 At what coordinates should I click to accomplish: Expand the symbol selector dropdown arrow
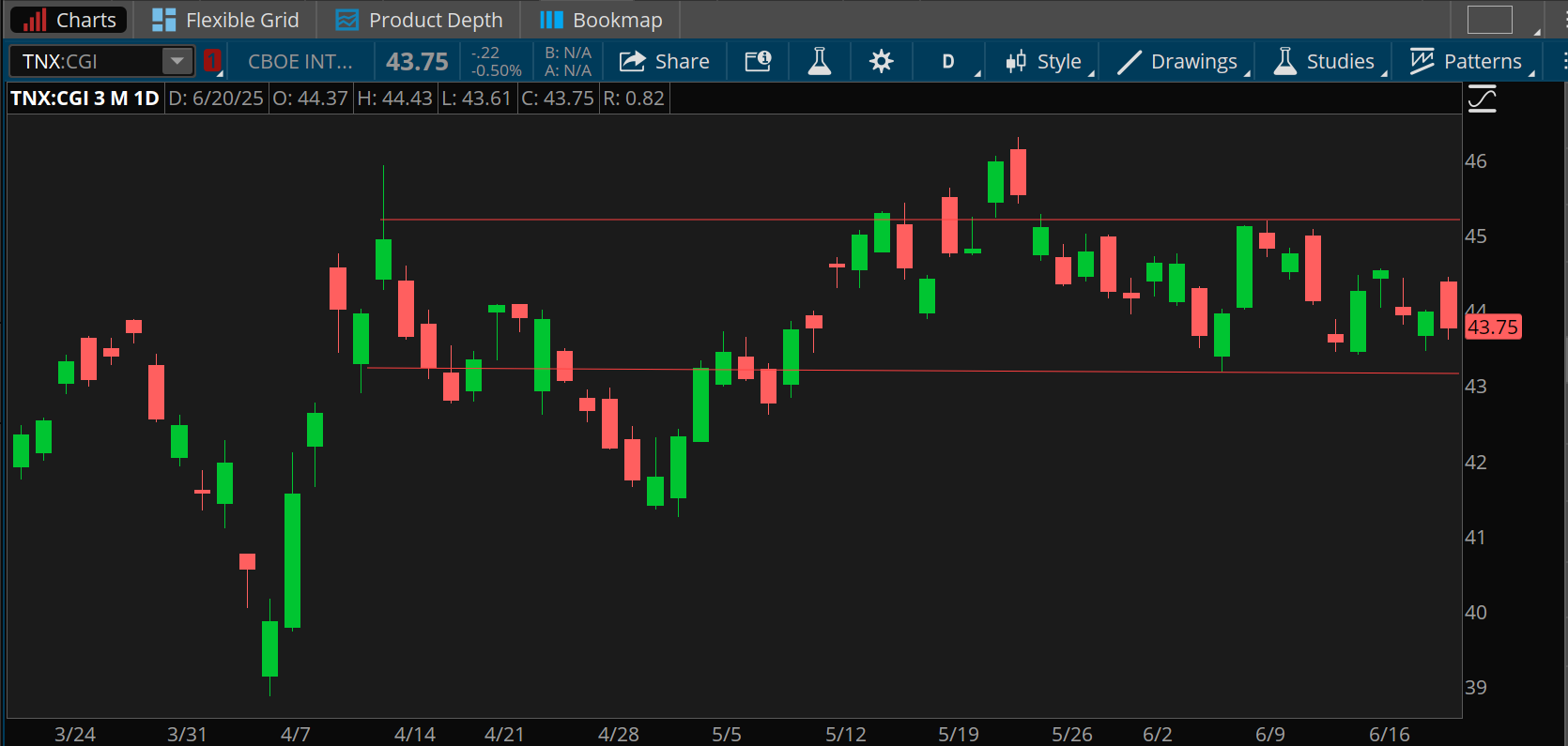pos(177,61)
